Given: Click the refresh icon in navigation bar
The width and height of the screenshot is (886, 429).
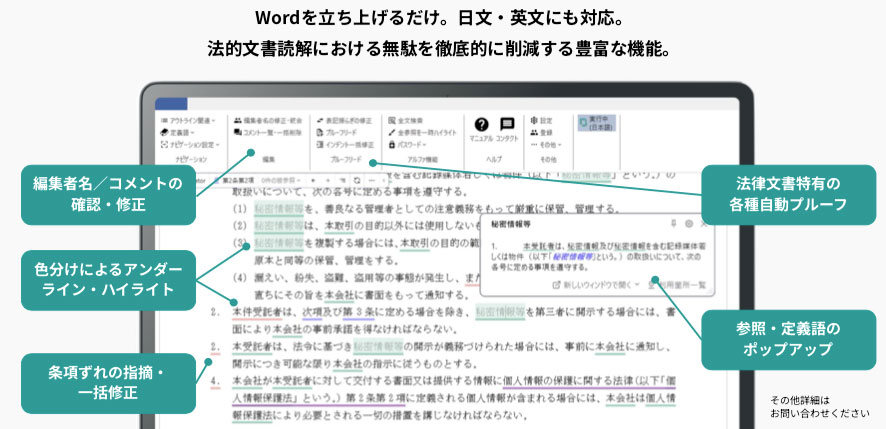Looking at the screenshot, I should click(x=357, y=180).
